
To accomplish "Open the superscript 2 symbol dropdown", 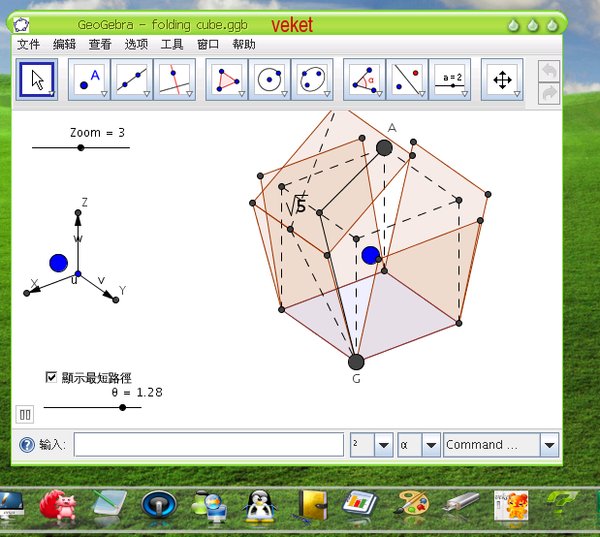I will 384,445.
